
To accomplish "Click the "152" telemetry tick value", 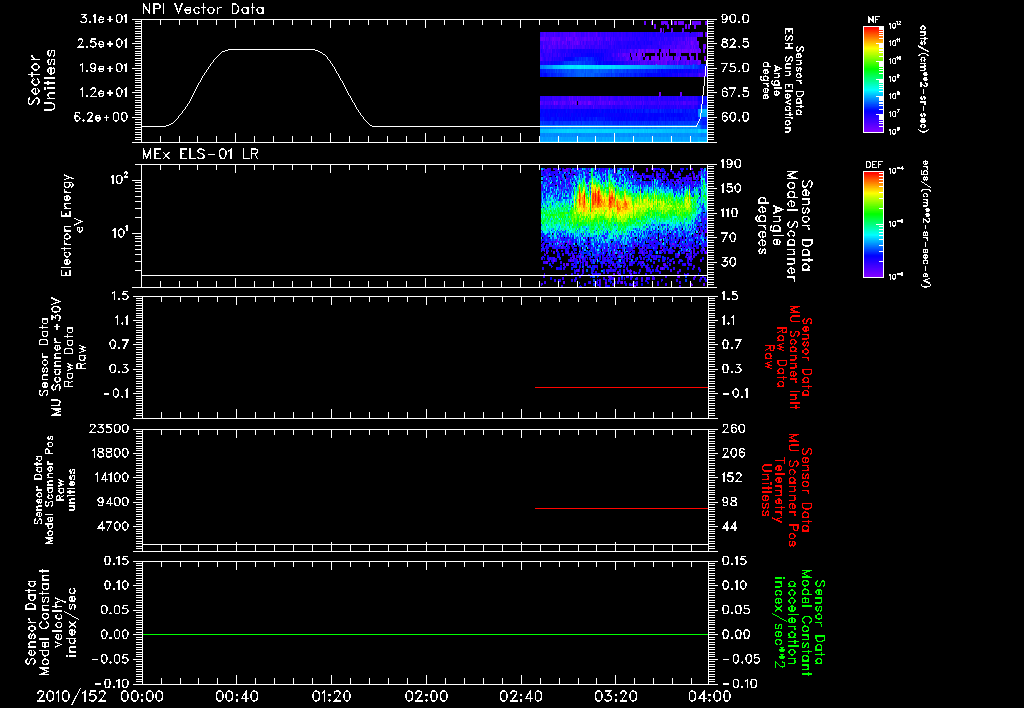I will coord(732,477).
